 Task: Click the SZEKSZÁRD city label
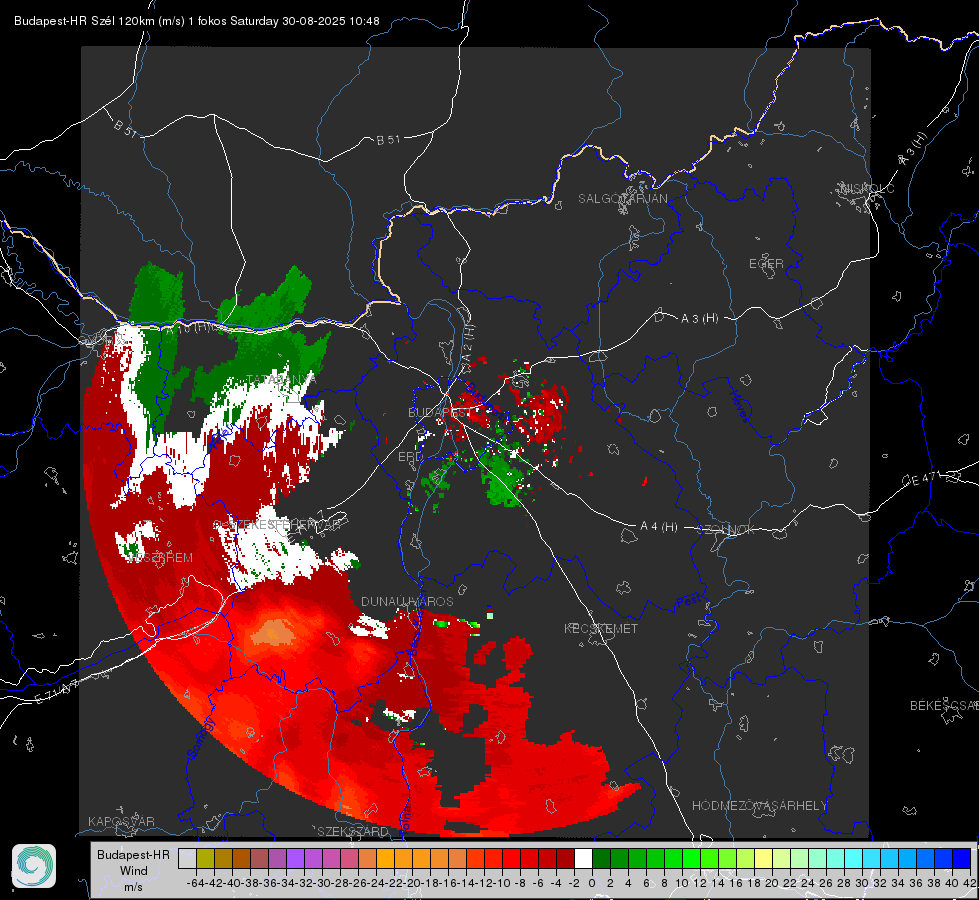tap(353, 831)
